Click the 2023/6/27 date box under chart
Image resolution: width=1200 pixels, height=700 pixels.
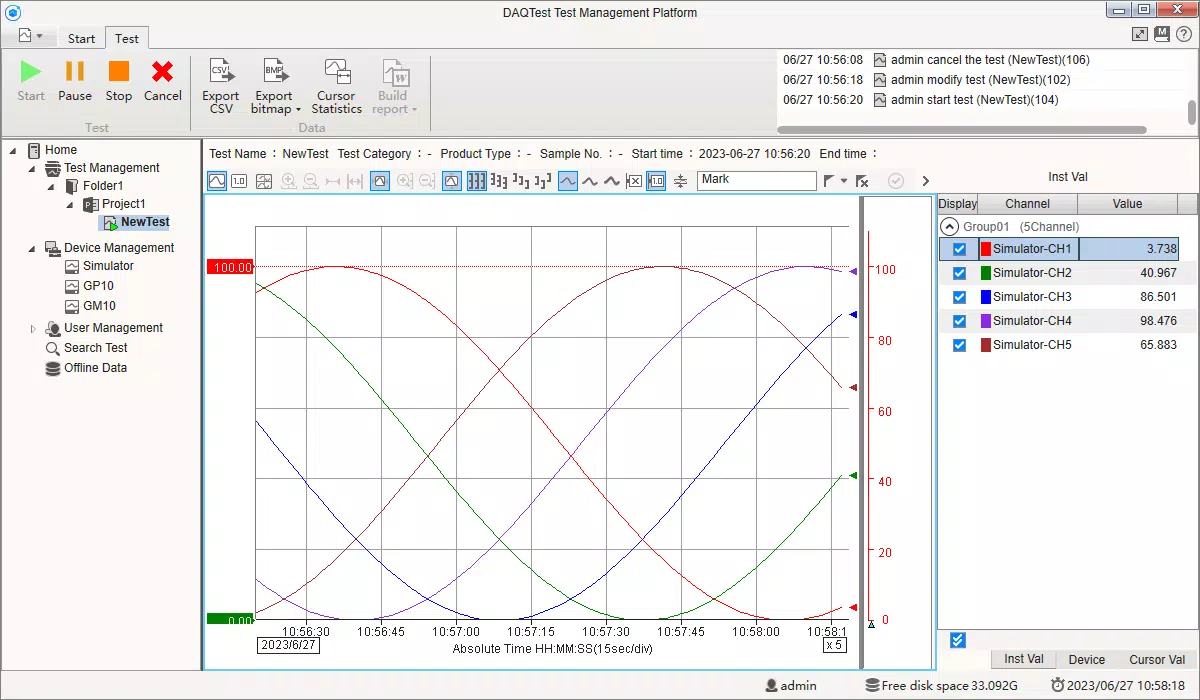[288, 645]
